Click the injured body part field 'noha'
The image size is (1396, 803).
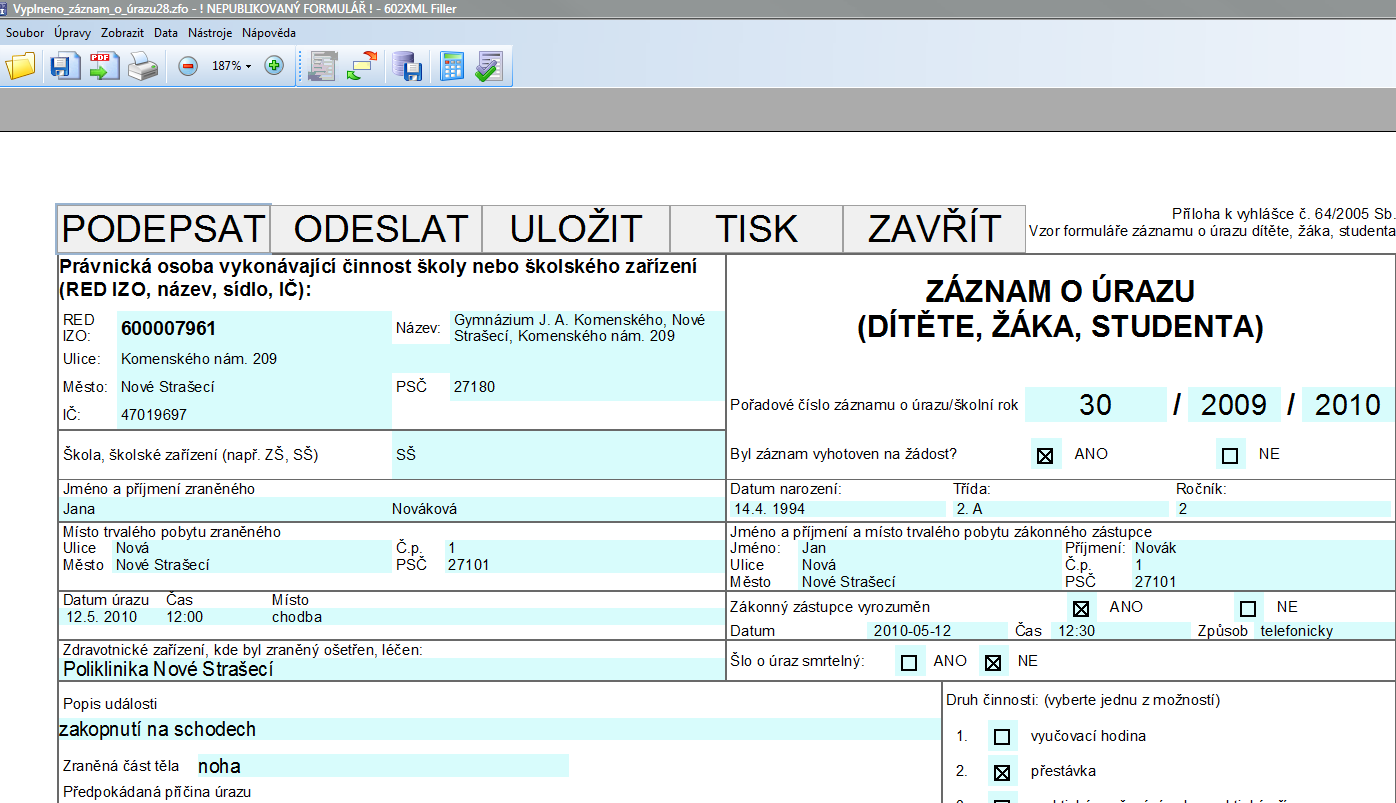click(383, 766)
